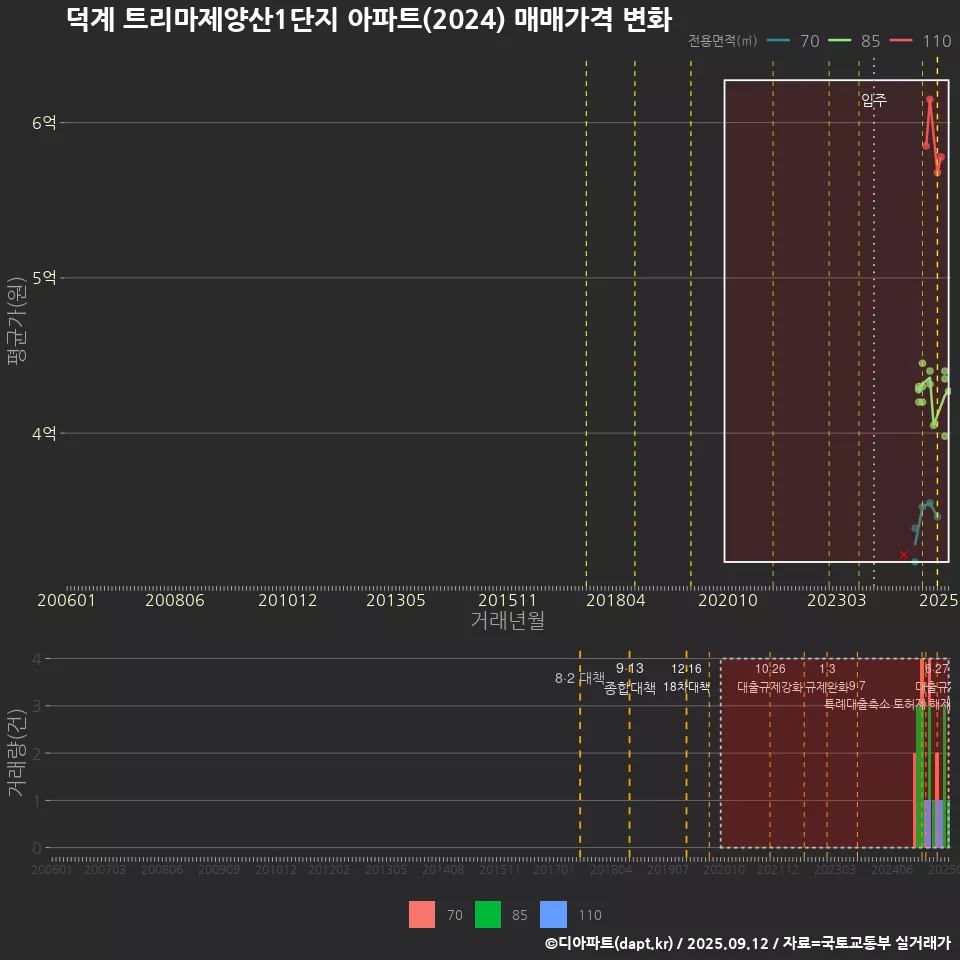
Task: Click the 201907 tick in volume chart
Action: (667, 869)
